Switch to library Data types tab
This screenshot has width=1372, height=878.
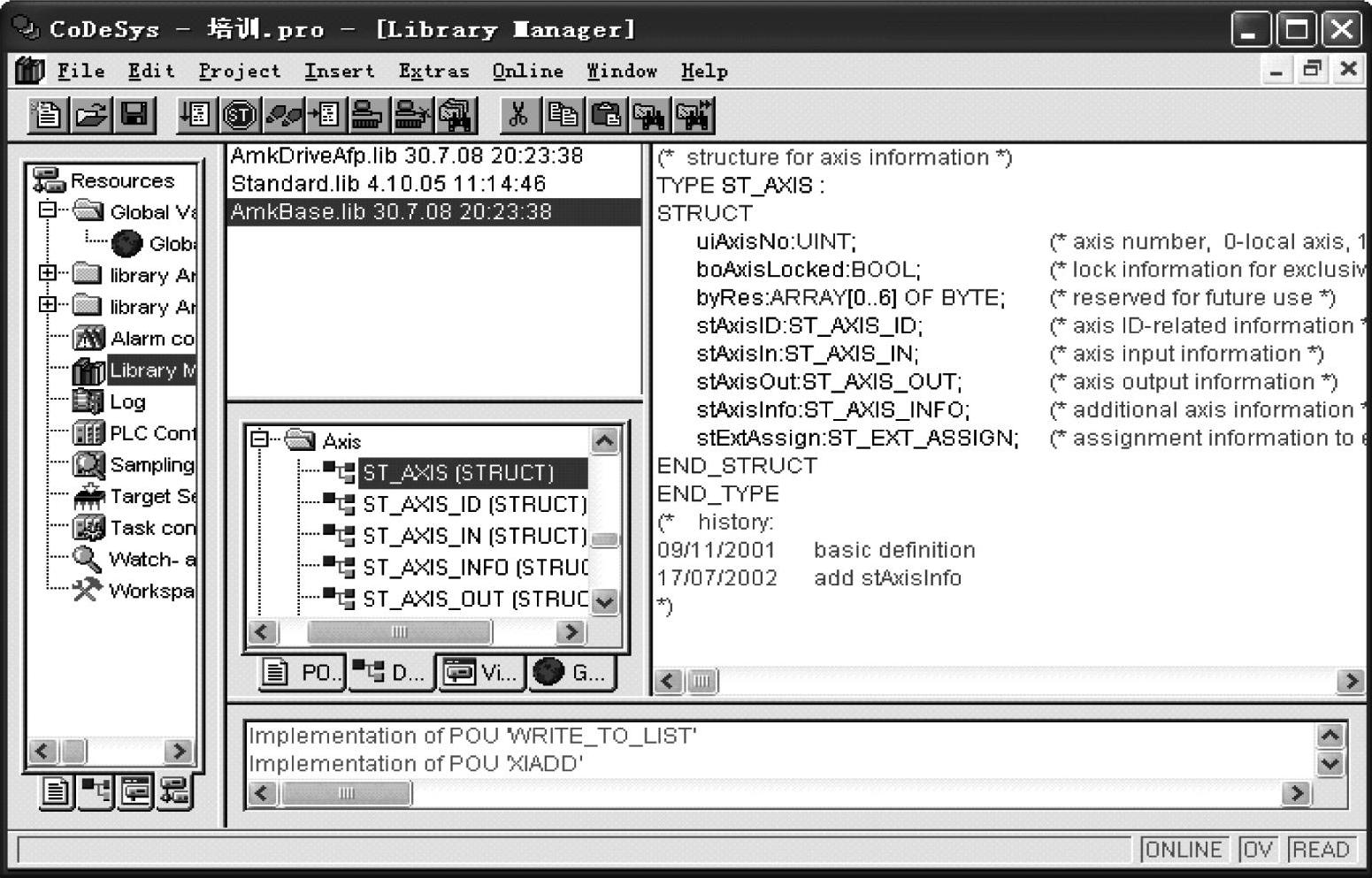(390, 674)
